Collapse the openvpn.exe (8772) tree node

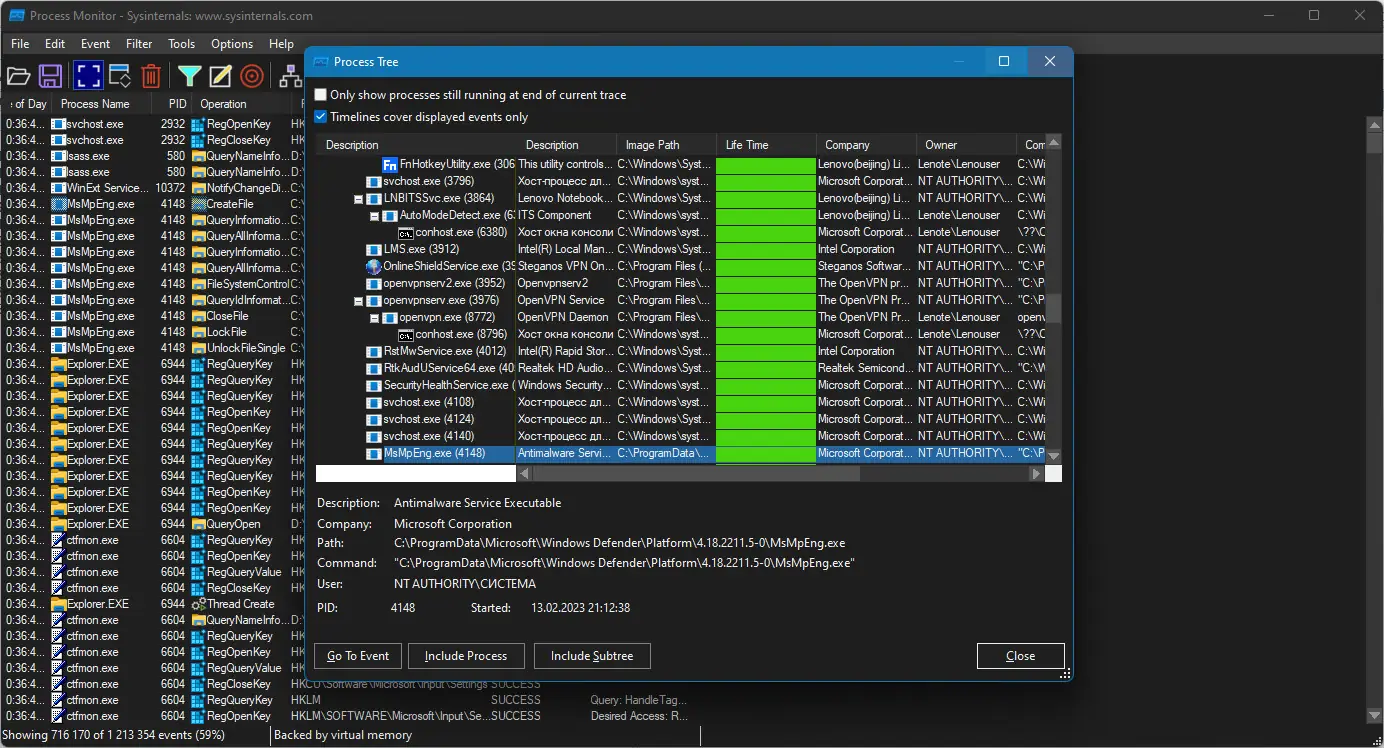point(374,317)
